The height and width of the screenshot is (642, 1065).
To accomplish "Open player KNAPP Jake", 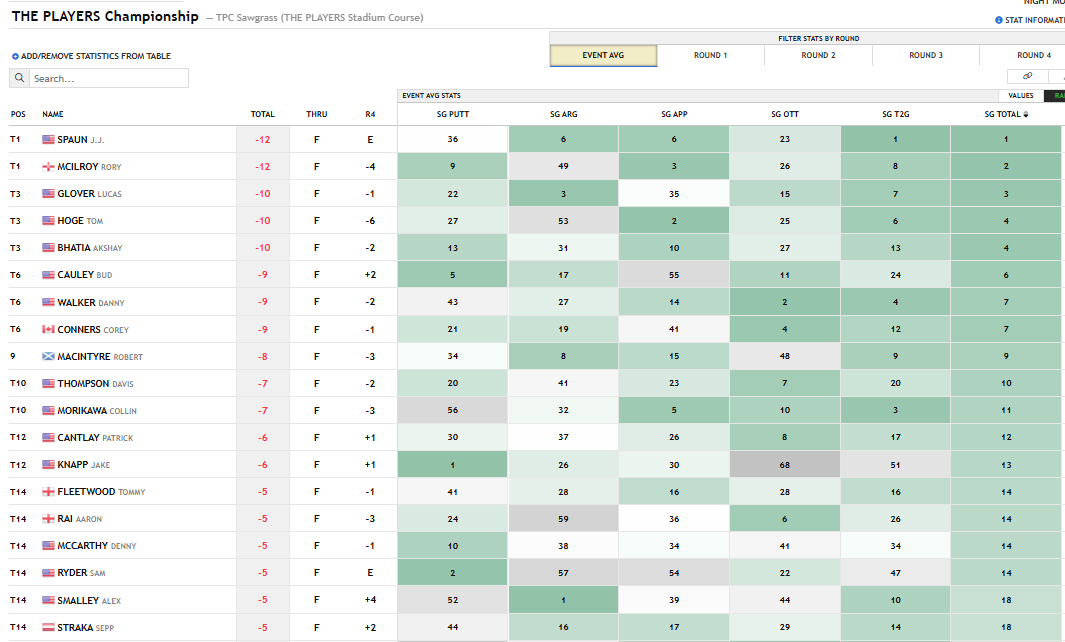I will [x=84, y=465].
